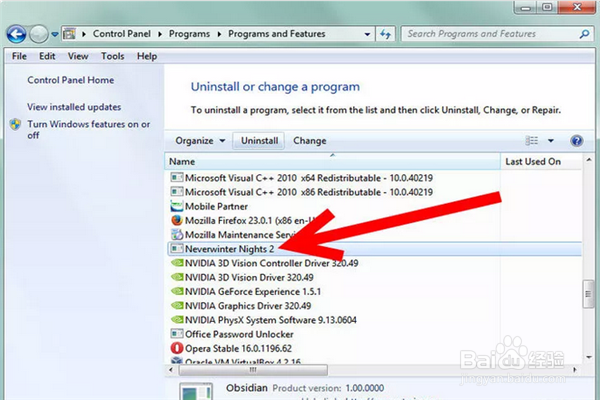Screen dimensions: 600x400
Task: Click Control Panel in address breadcrumb
Action: [x=122, y=34]
